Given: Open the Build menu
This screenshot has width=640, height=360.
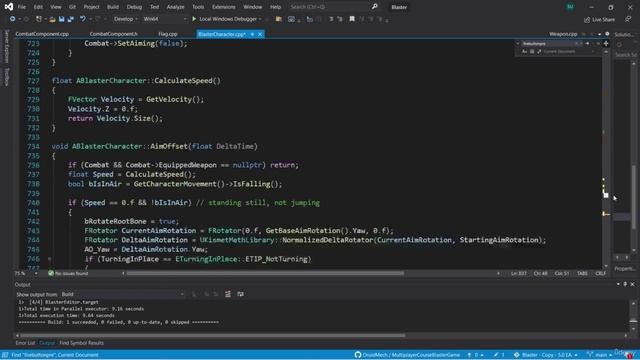Looking at the screenshot, I should tap(113, 7).
